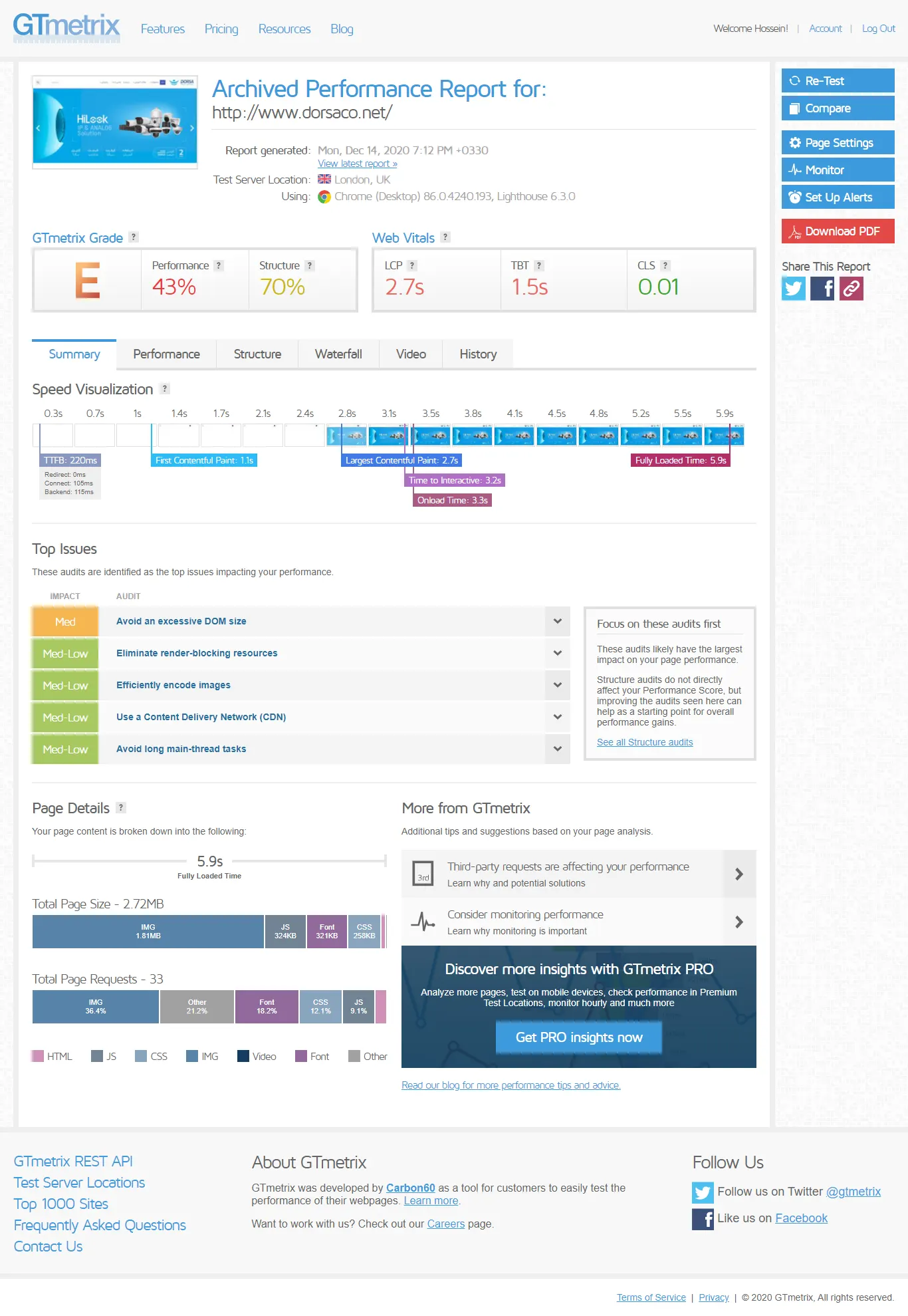The height and width of the screenshot is (1316, 908).
Task: Click Download PDF button
Action: pos(838,231)
